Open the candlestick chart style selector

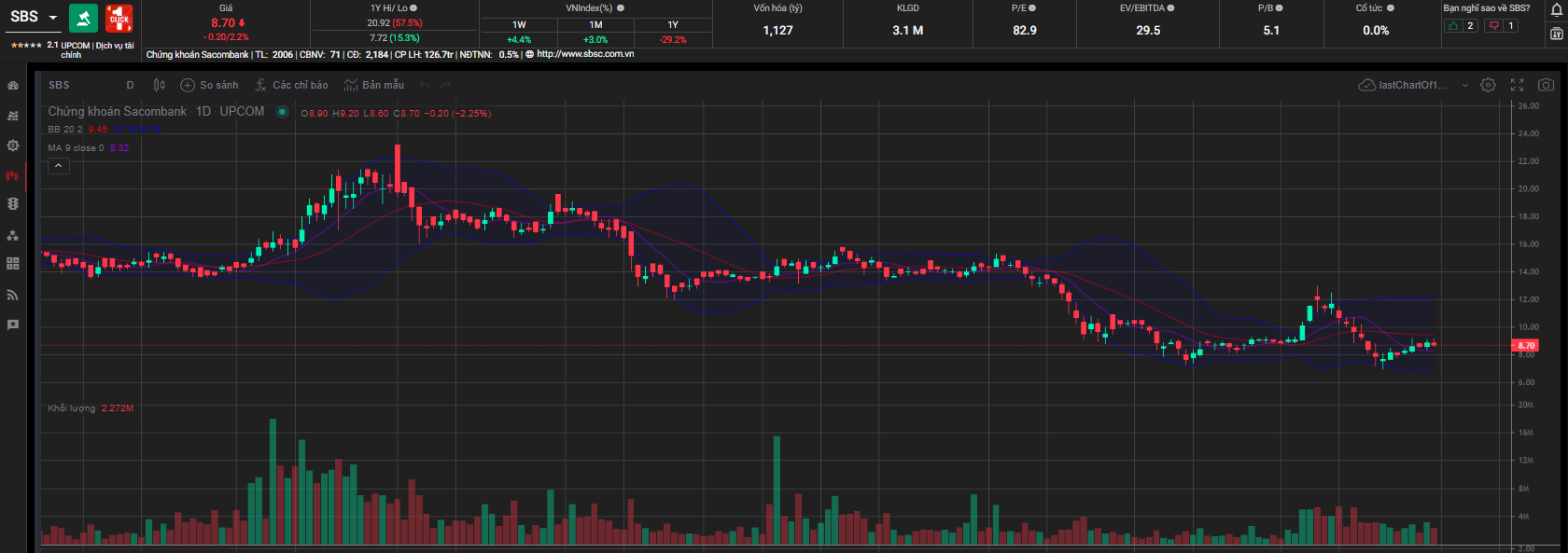tap(160, 85)
